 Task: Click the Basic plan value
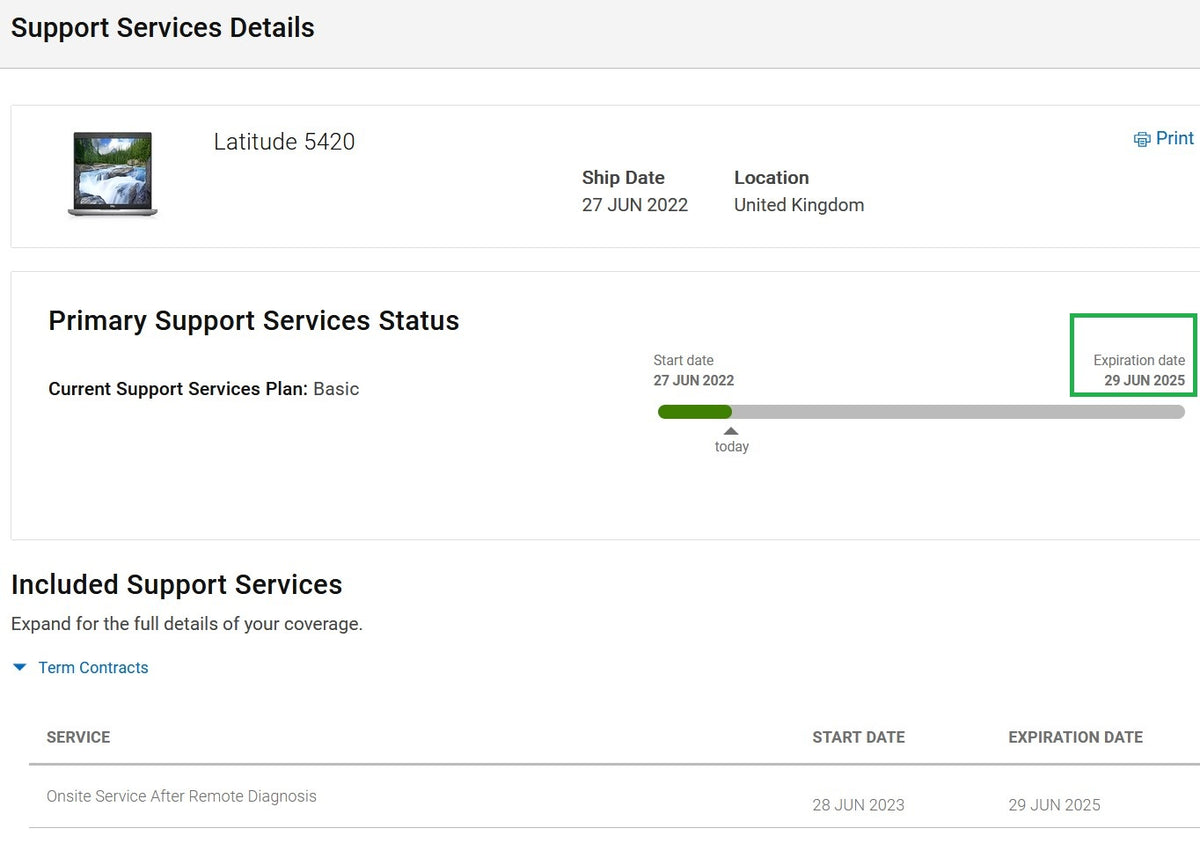pyautogui.click(x=336, y=389)
